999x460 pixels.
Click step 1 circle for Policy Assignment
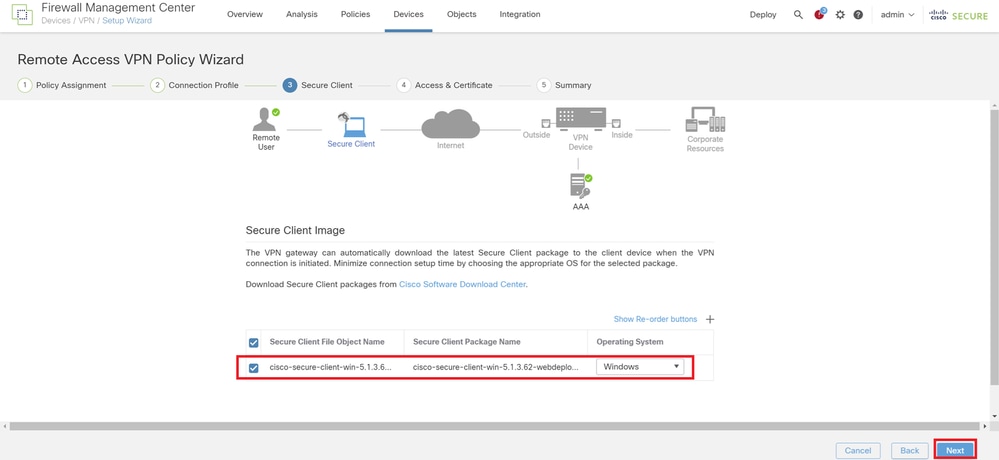(25, 85)
